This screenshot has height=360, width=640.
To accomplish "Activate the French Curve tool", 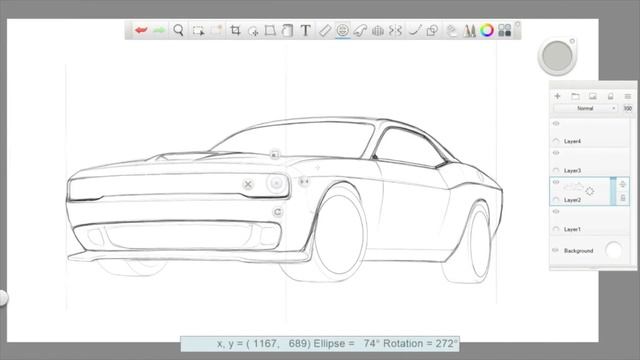I will click(360, 31).
